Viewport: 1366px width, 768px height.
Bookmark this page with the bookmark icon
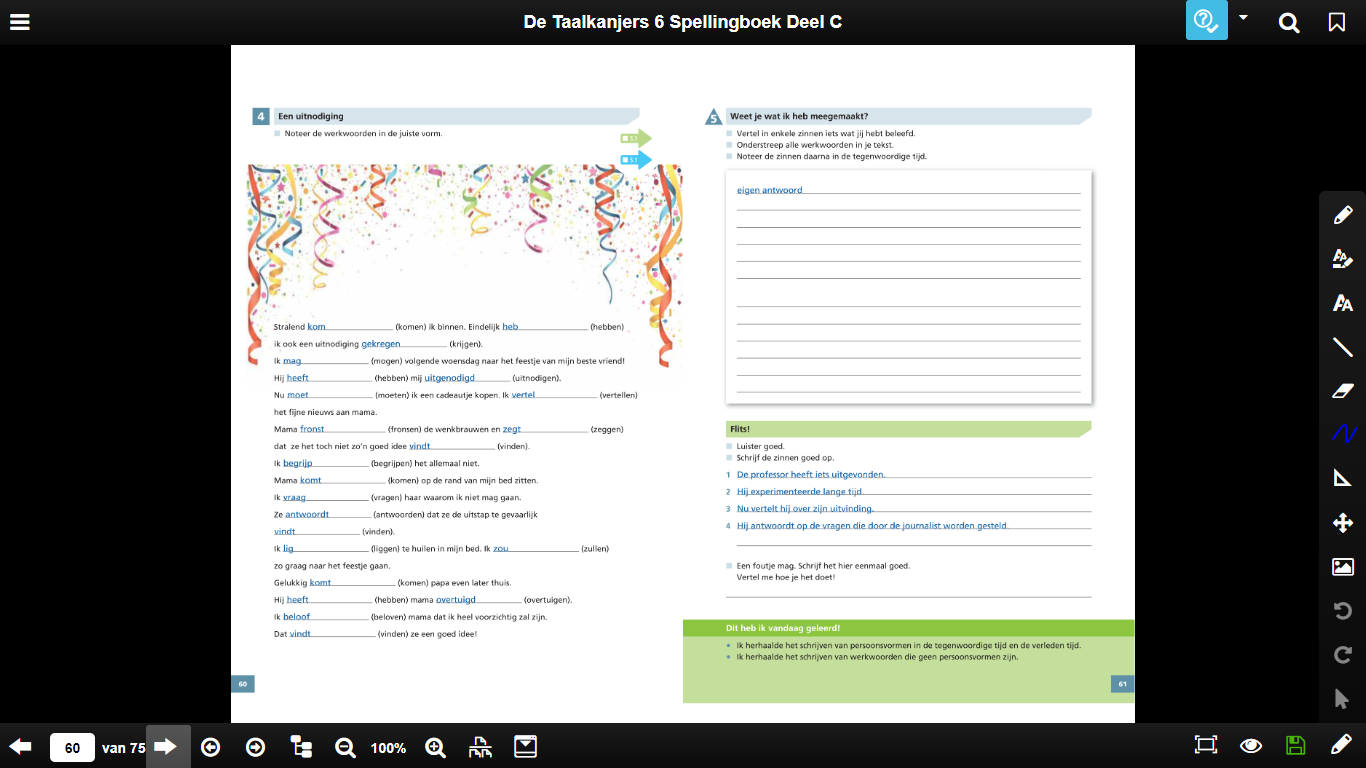coord(1337,22)
